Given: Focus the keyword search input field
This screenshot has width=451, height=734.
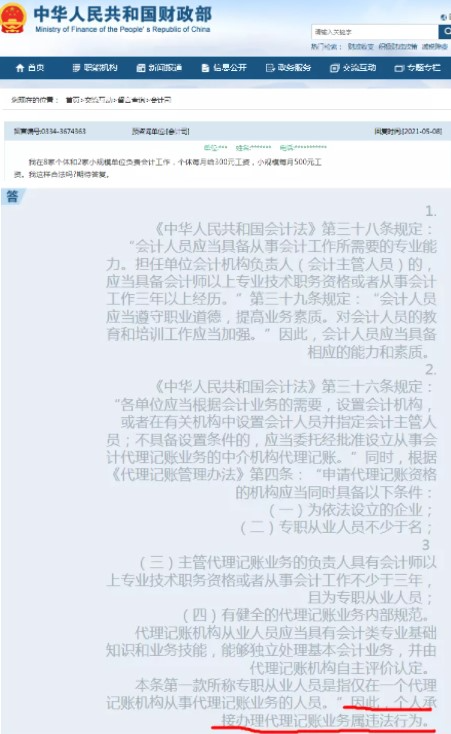Looking at the screenshot, I should point(375,32).
